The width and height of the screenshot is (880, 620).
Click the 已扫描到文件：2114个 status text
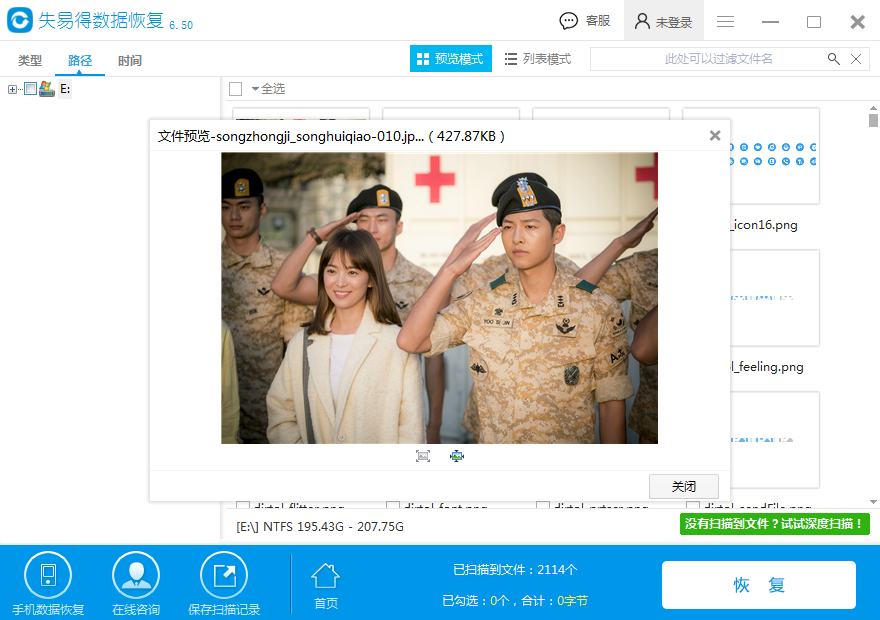coord(515,570)
